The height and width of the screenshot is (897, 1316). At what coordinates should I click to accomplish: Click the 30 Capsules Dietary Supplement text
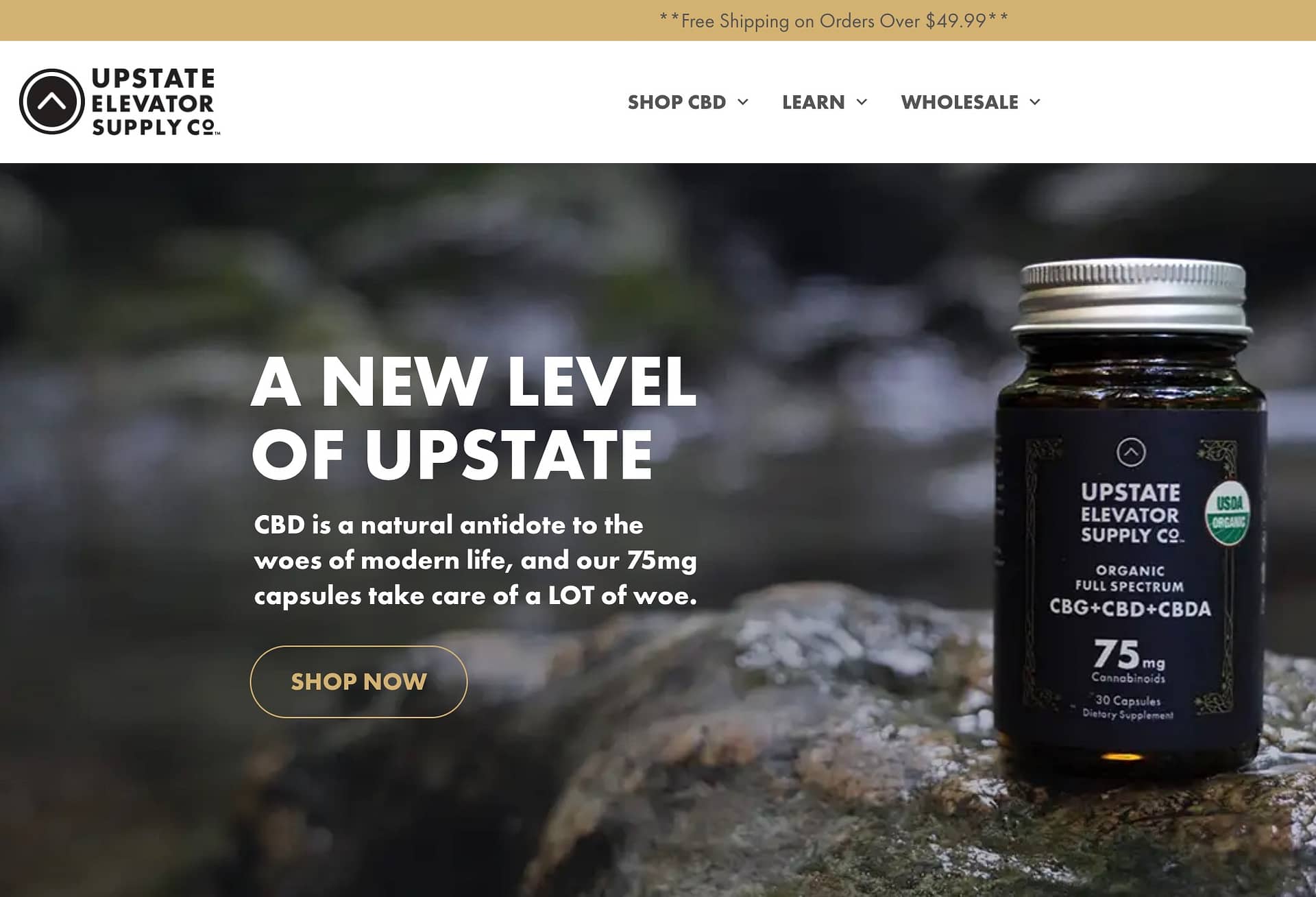pyautogui.click(x=1128, y=707)
